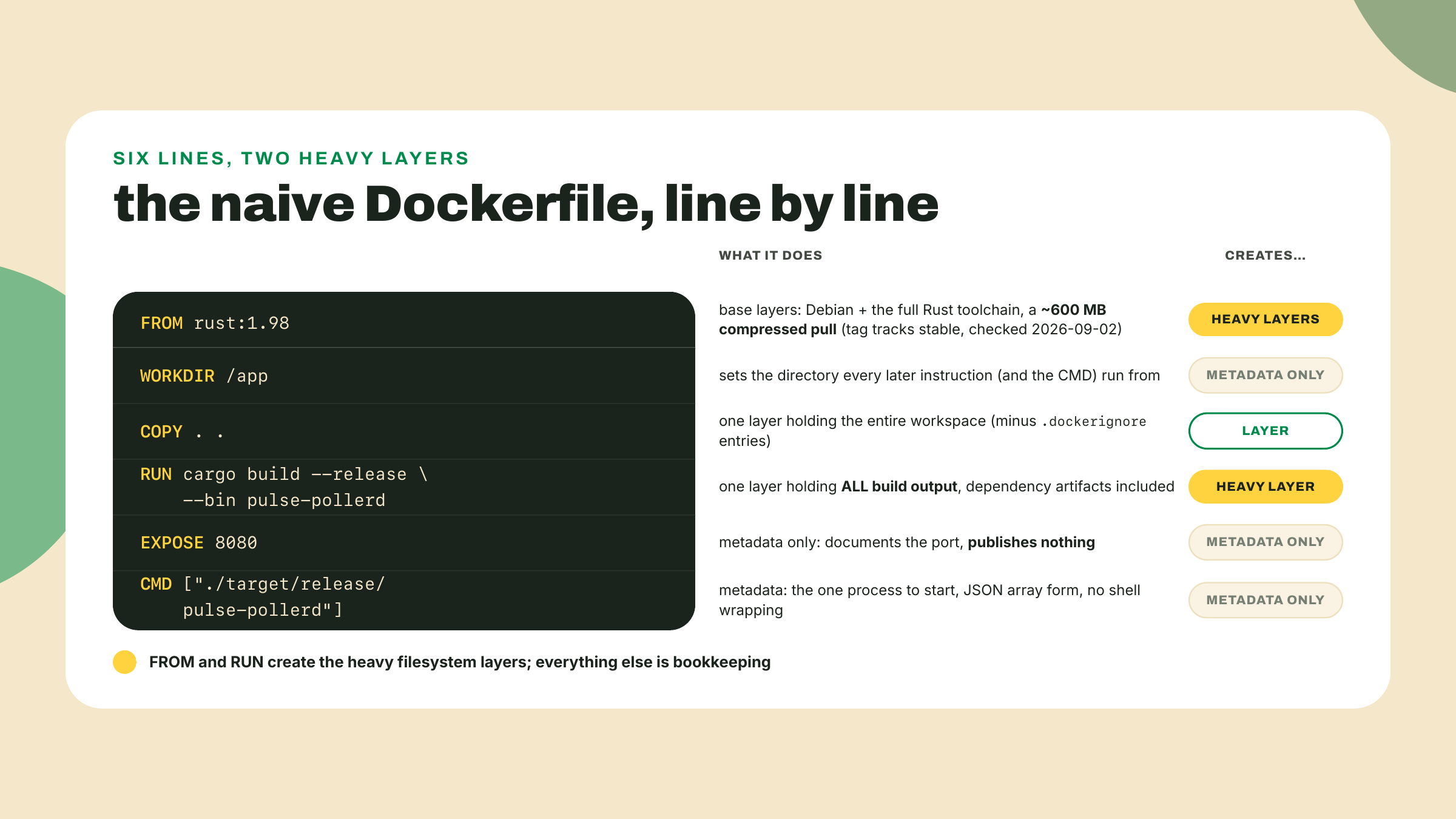
Task: Click the HEAVY LAYERS badge for FROM
Action: click(1265, 319)
